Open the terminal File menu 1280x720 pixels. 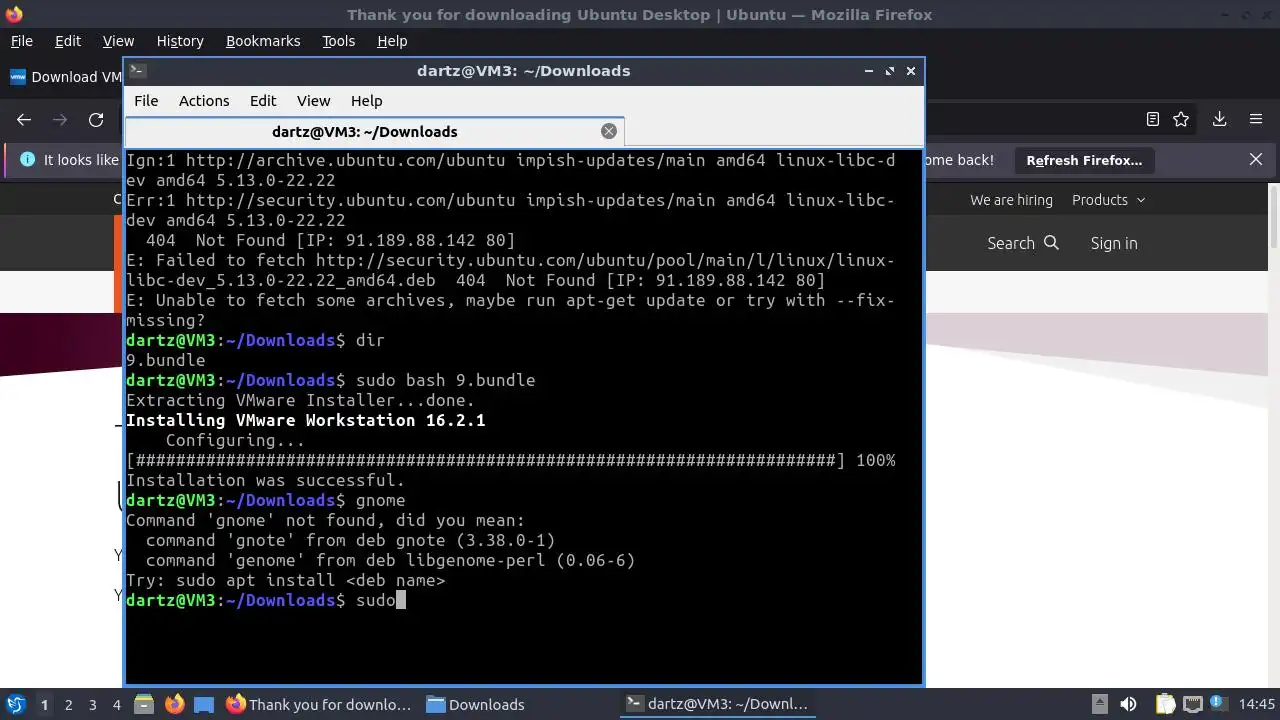[x=146, y=101]
